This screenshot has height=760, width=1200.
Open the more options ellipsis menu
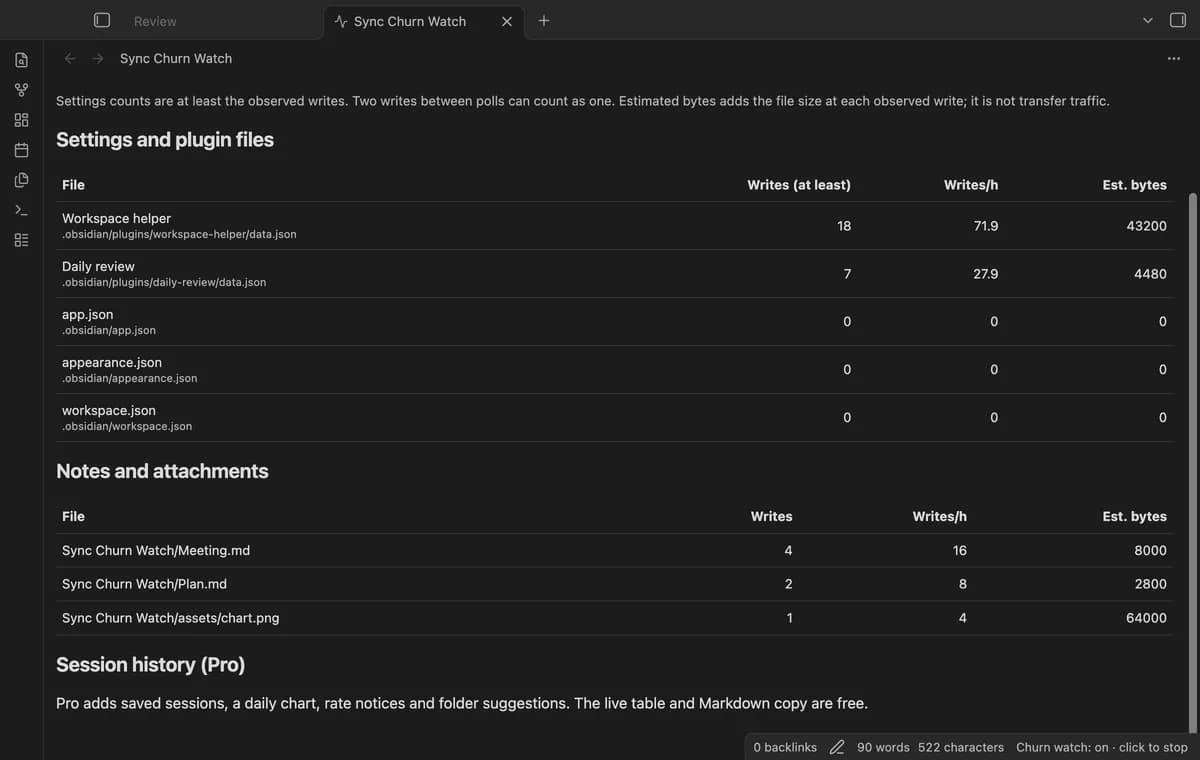1173,58
